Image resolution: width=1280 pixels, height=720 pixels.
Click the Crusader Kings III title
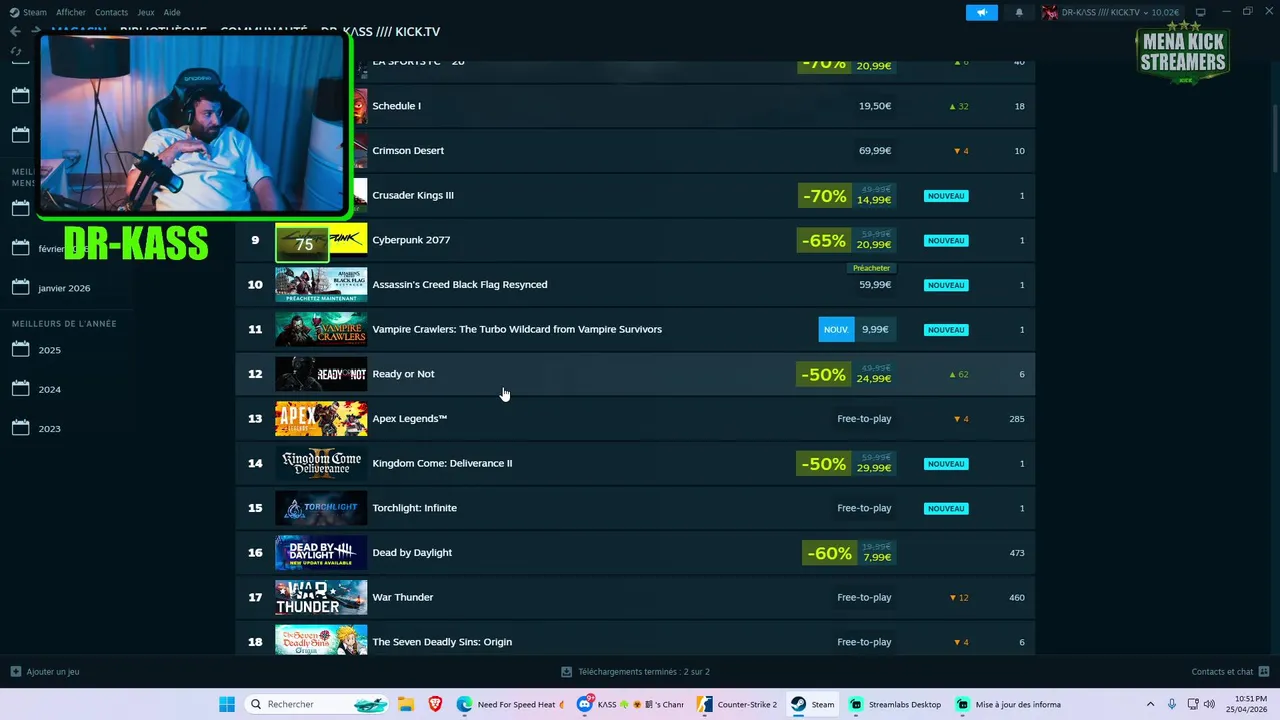(x=413, y=195)
